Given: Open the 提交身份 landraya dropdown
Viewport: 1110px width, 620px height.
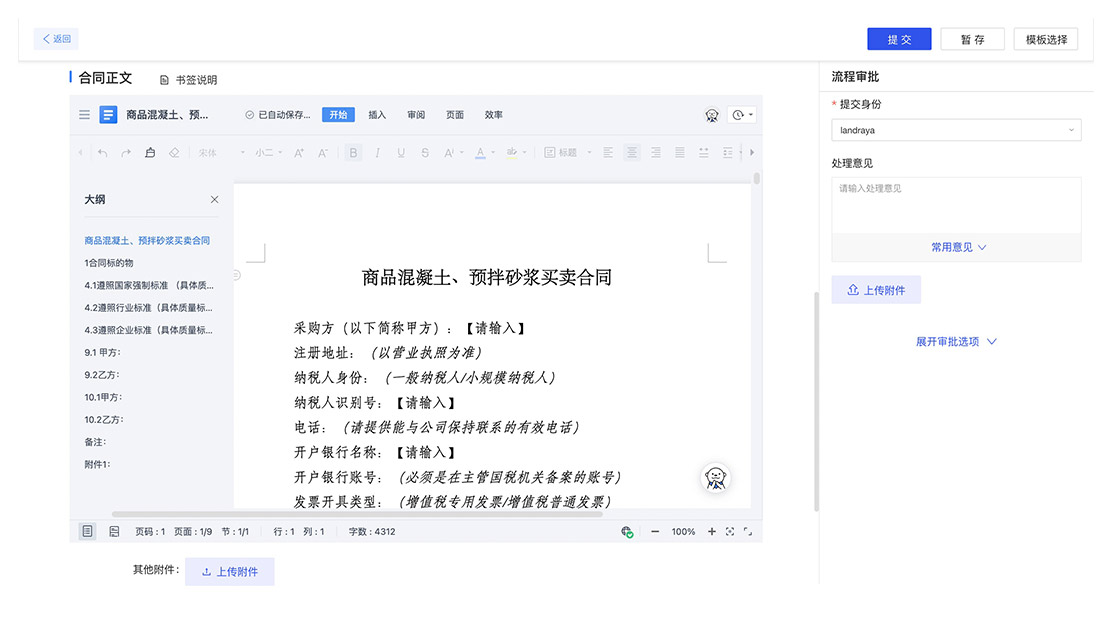Looking at the screenshot, I should 956,130.
